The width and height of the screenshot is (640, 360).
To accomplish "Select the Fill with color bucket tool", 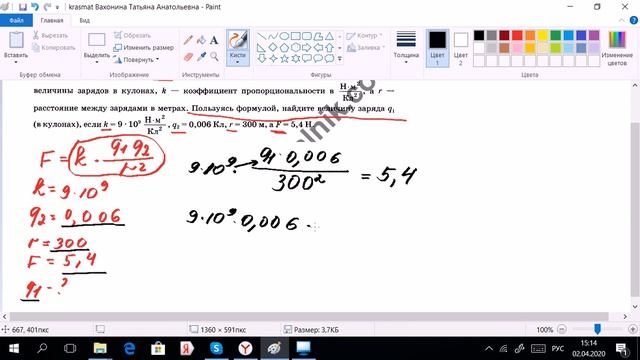I will (x=201, y=40).
